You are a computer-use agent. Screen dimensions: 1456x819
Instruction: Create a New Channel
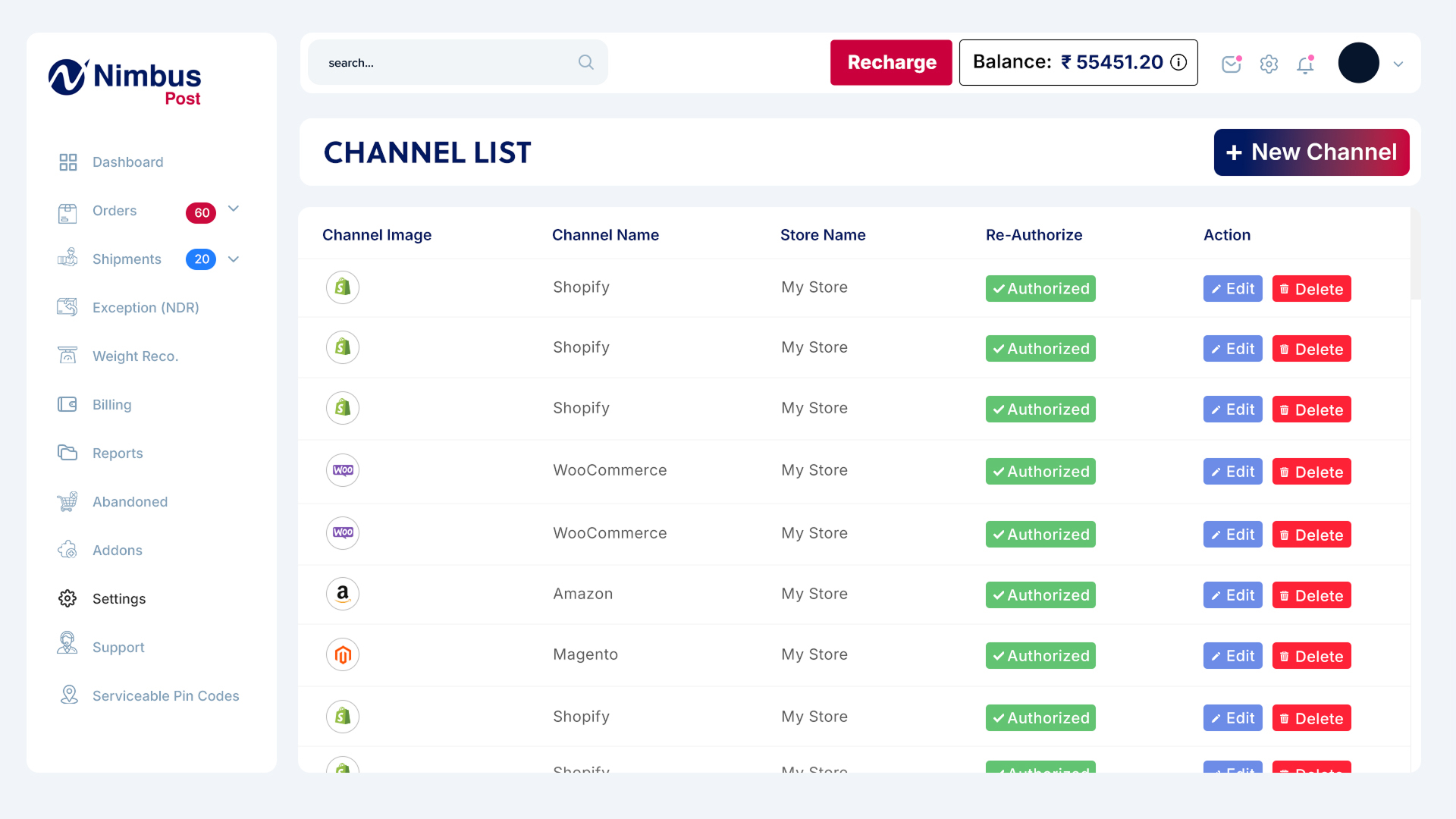point(1311,152)
